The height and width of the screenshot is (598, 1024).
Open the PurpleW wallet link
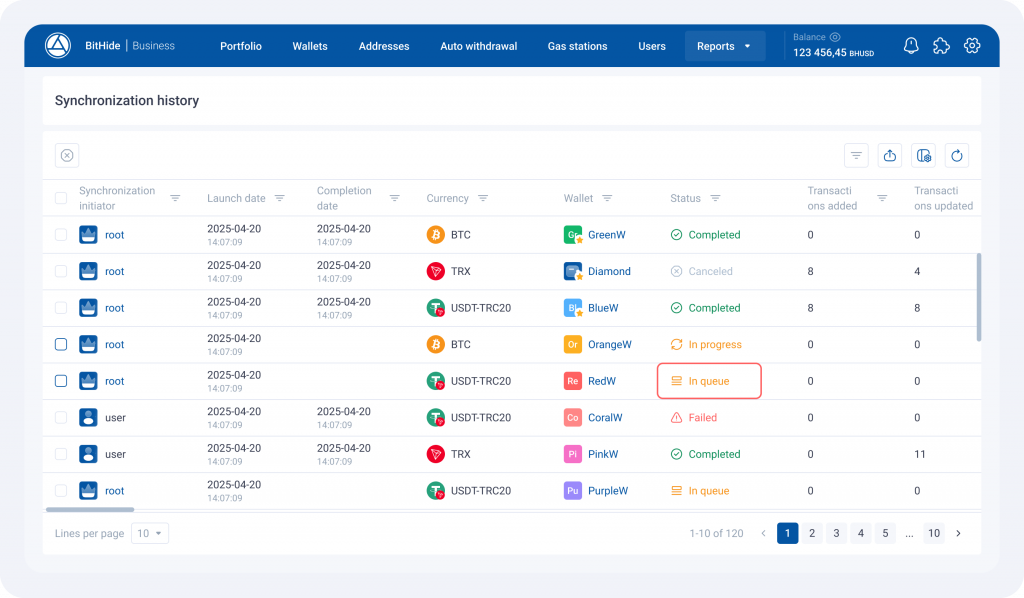tap(608, 490)
